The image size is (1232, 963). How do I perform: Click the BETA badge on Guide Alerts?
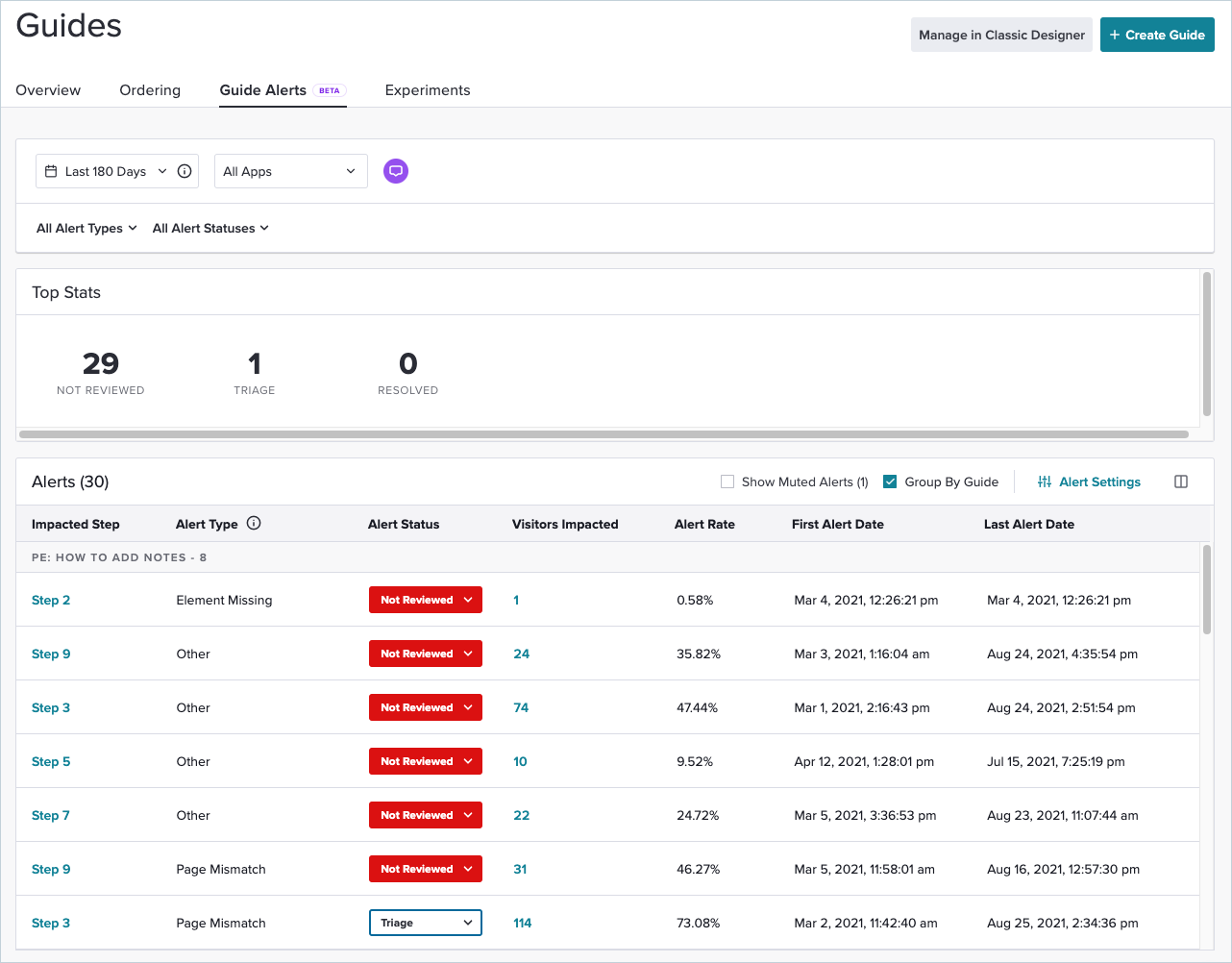click(330, 90)
